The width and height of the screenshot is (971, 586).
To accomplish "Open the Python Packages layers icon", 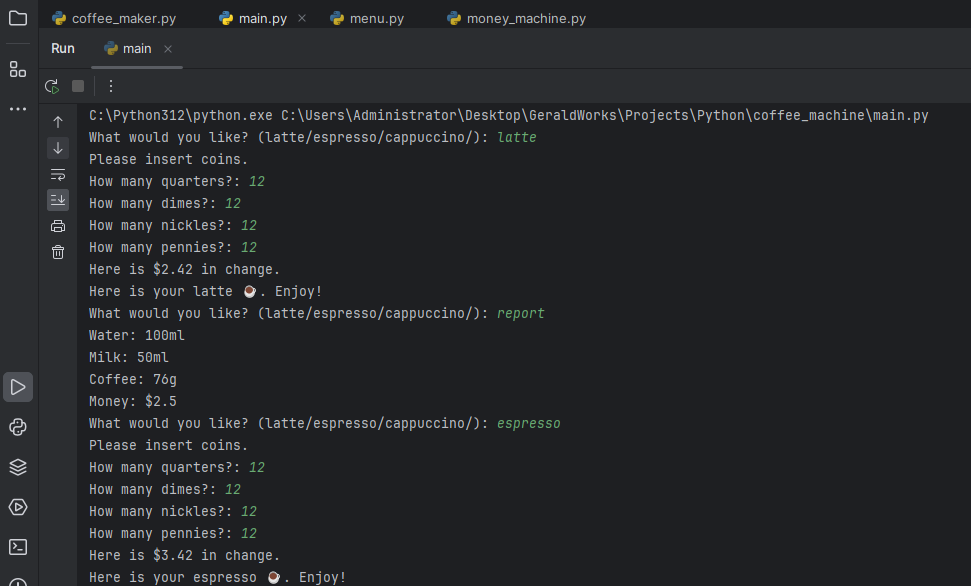I will tap(18, 467).
